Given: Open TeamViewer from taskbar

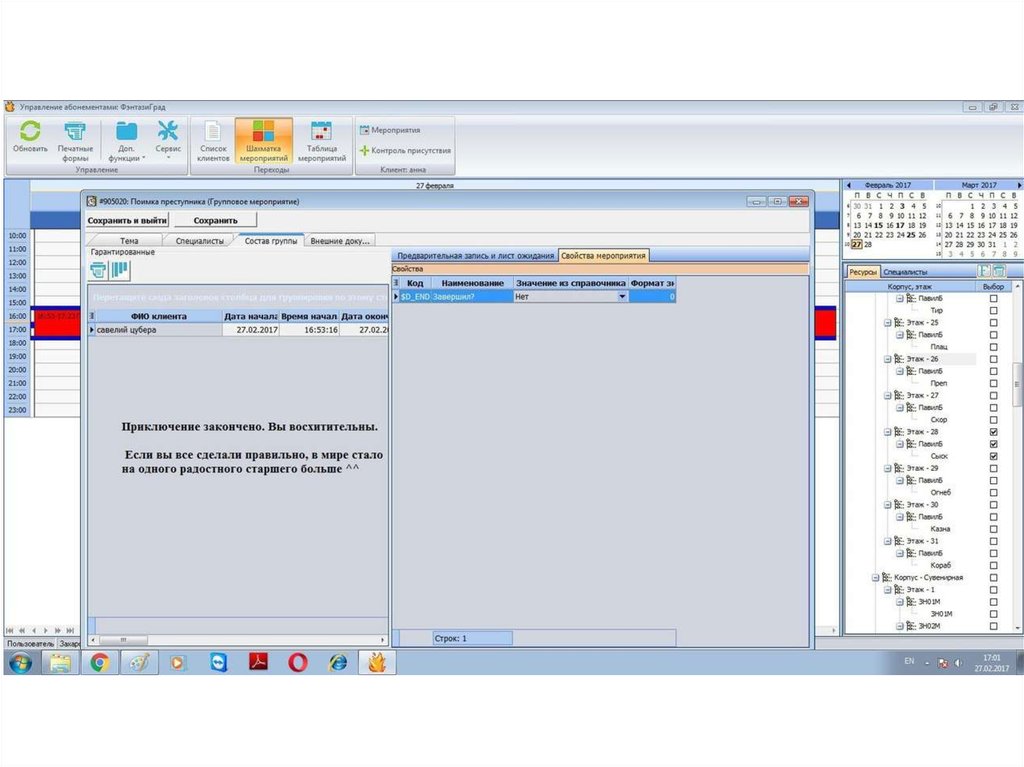Looking at the screenshot, I should click(x=219, y=663).
